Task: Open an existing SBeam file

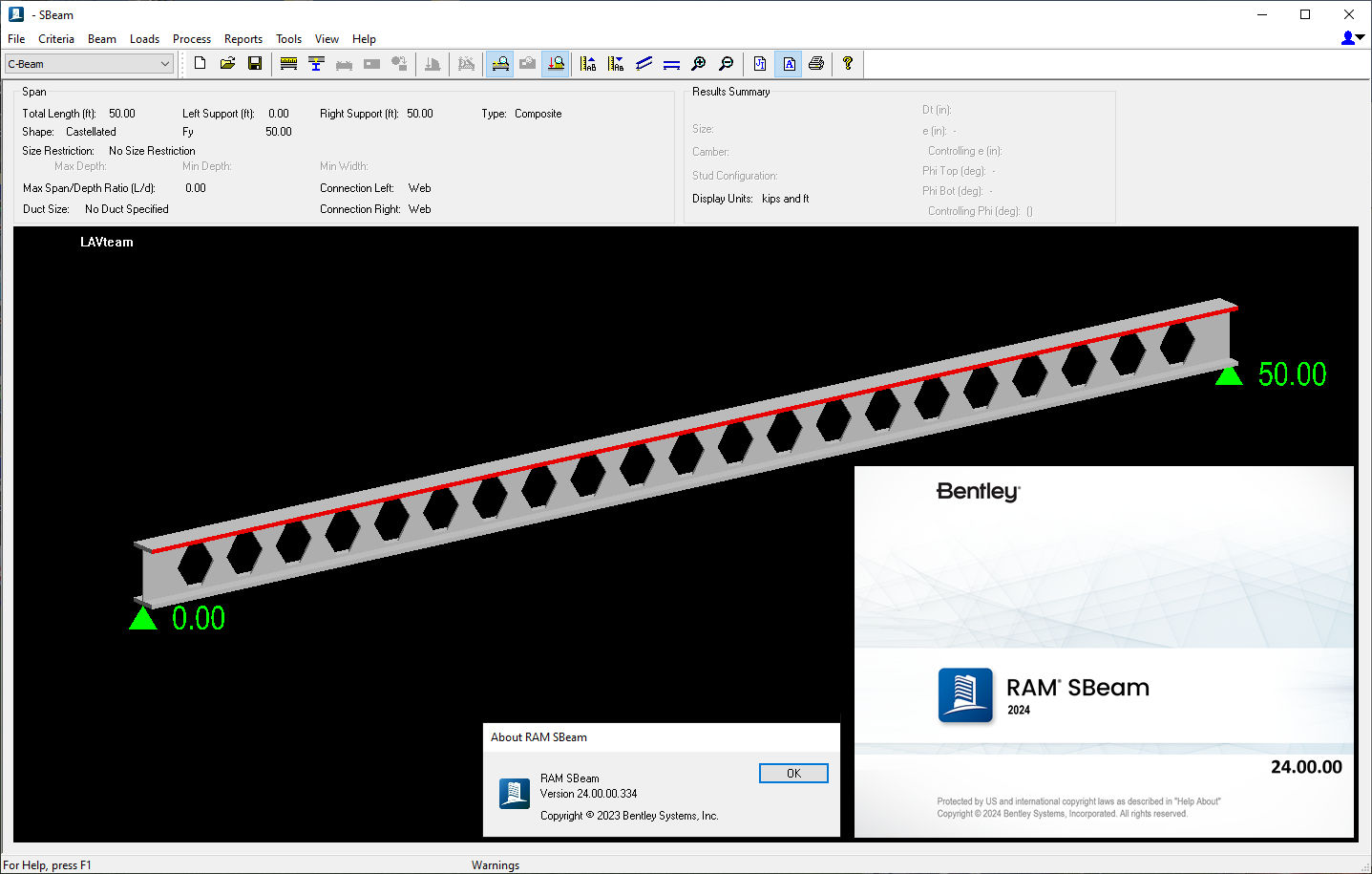Action: tap(227, 63)
